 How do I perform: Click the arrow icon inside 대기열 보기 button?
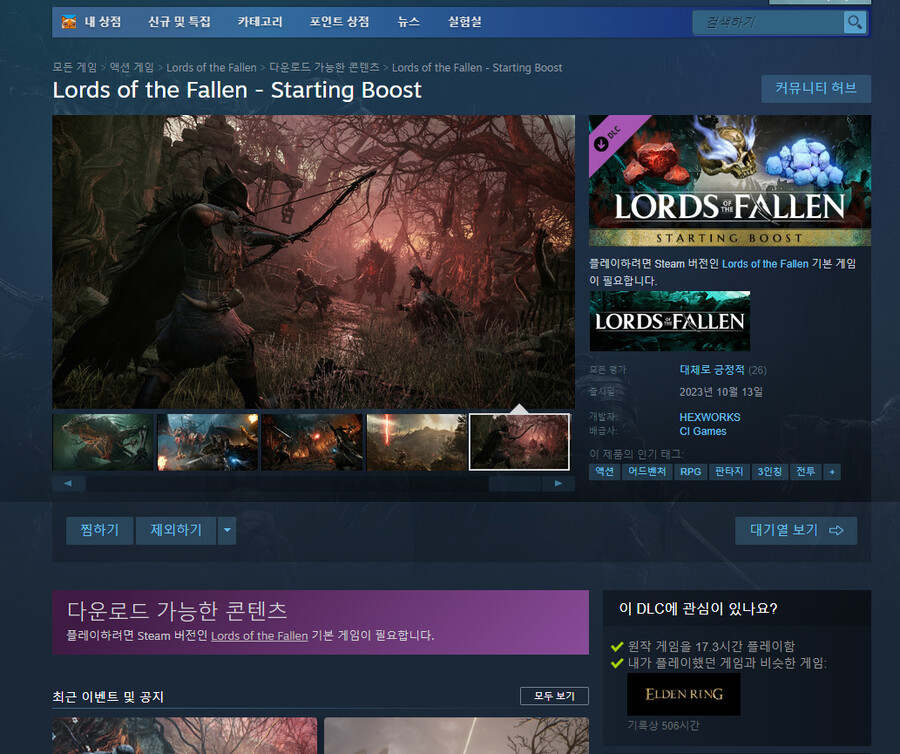pos(837,530)
